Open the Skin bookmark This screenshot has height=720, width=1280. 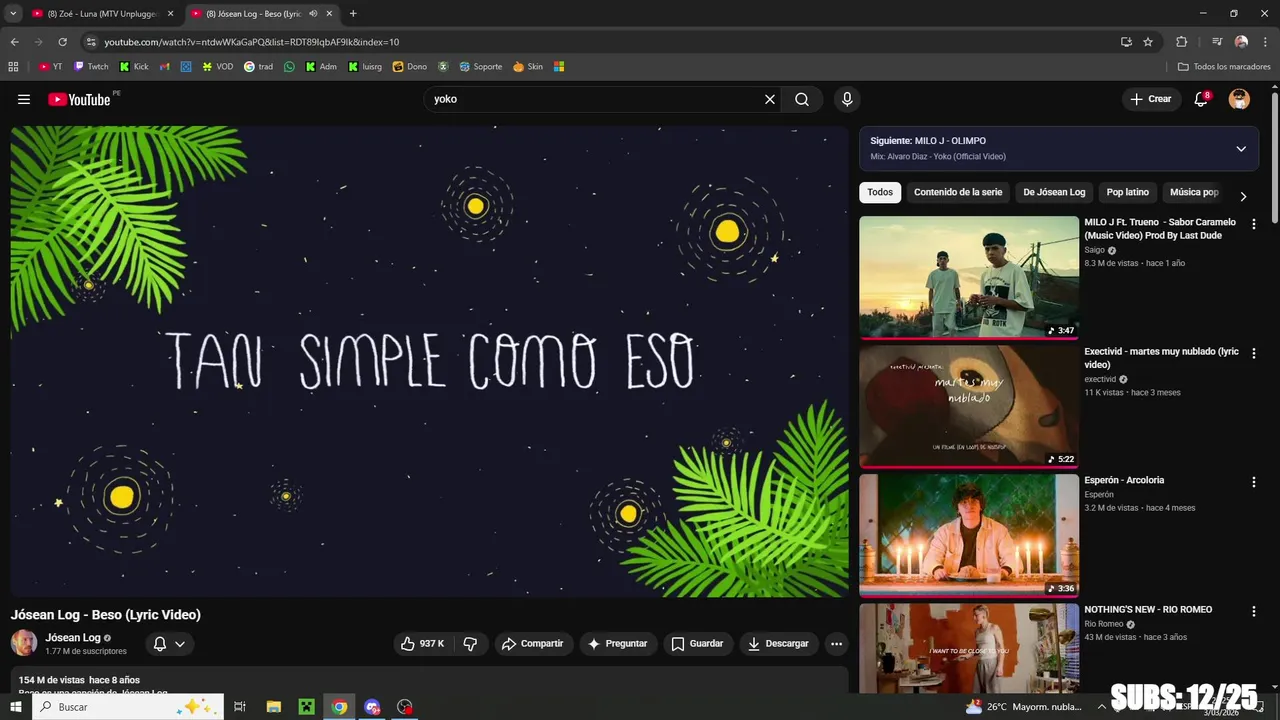(528, 67)
